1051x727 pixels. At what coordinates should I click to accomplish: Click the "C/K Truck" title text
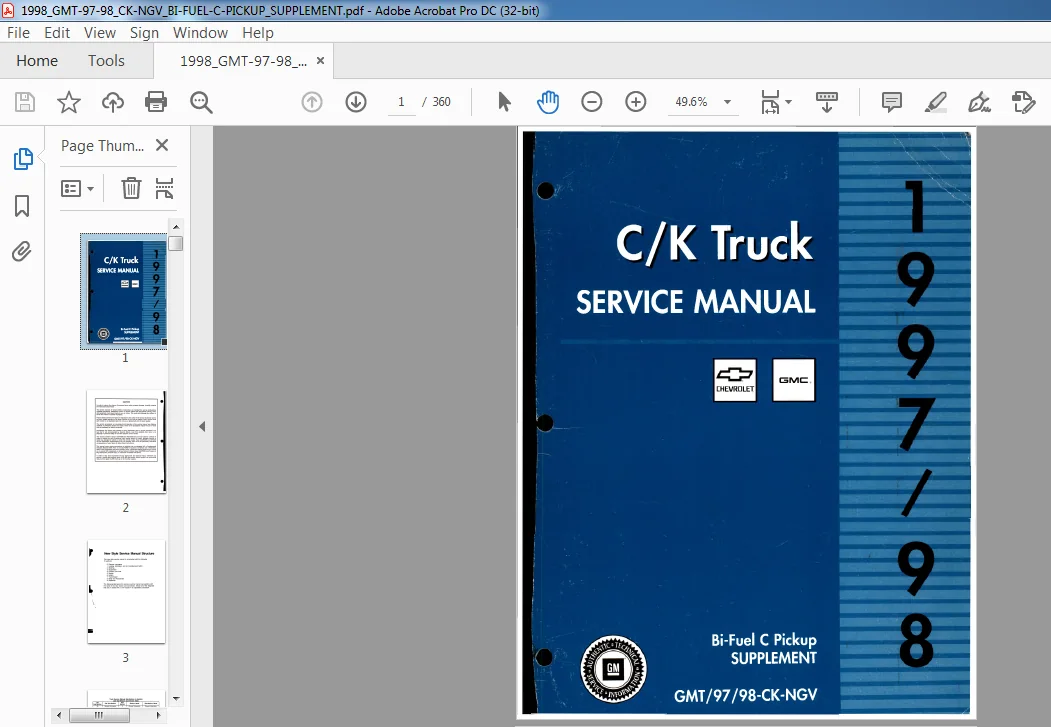714,243
